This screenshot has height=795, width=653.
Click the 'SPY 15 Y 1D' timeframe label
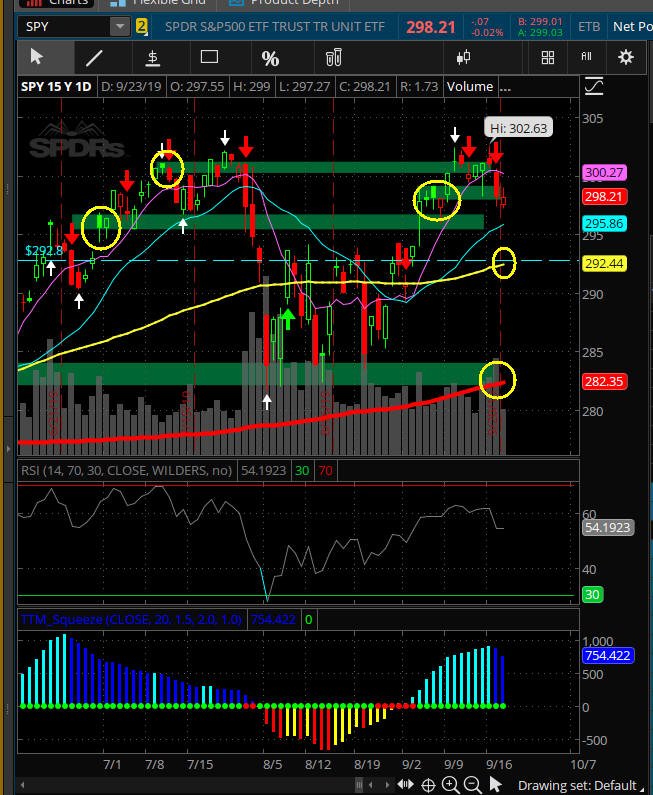point(56,87)
